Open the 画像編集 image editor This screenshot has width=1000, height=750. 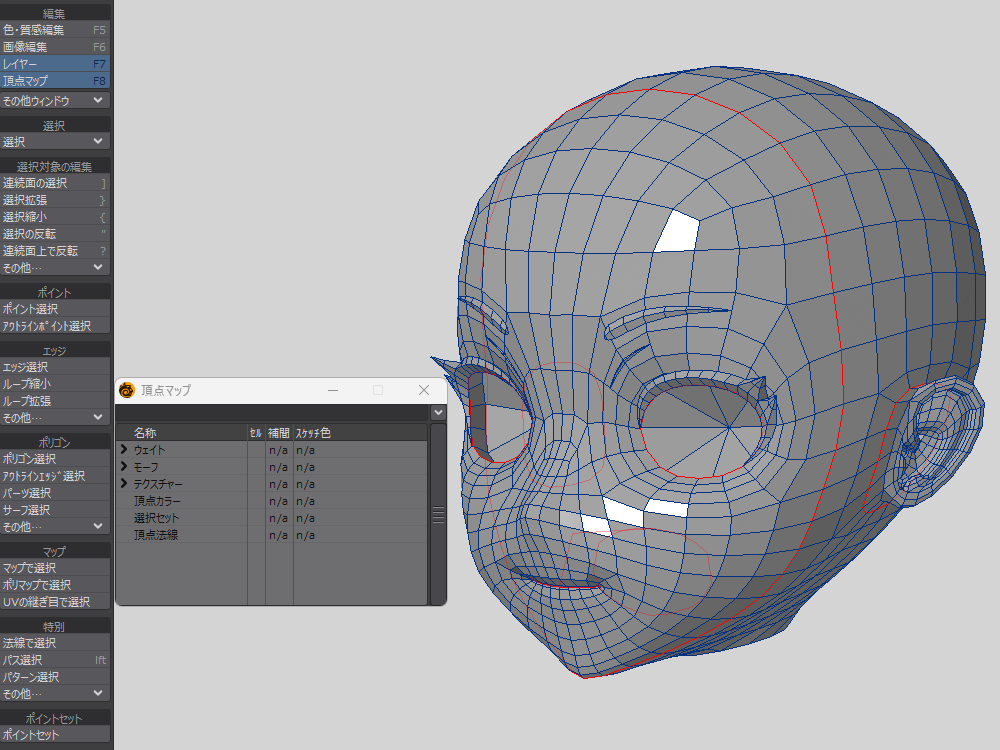(55, 47)
